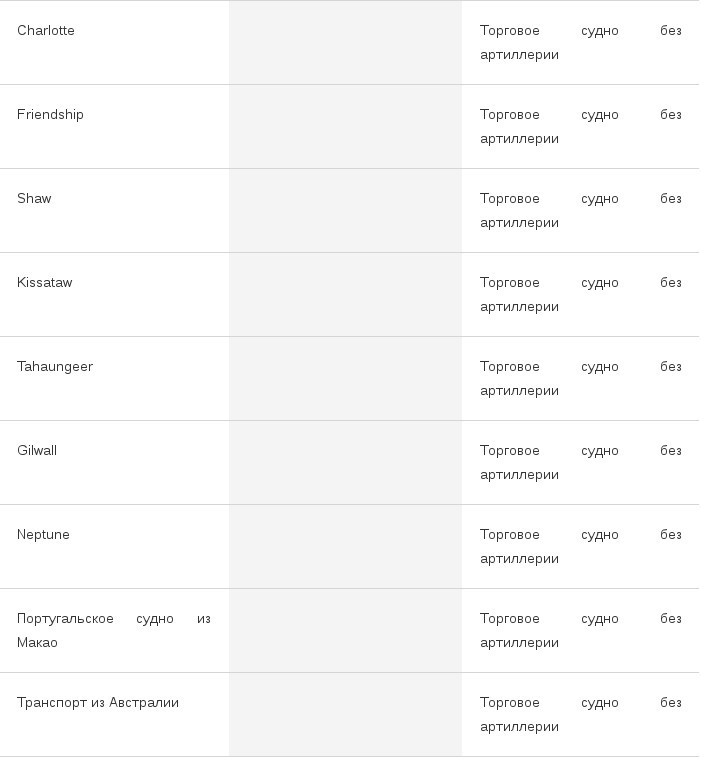Click the description text in Charlotte row
The image size is (701, 759).
580,43
